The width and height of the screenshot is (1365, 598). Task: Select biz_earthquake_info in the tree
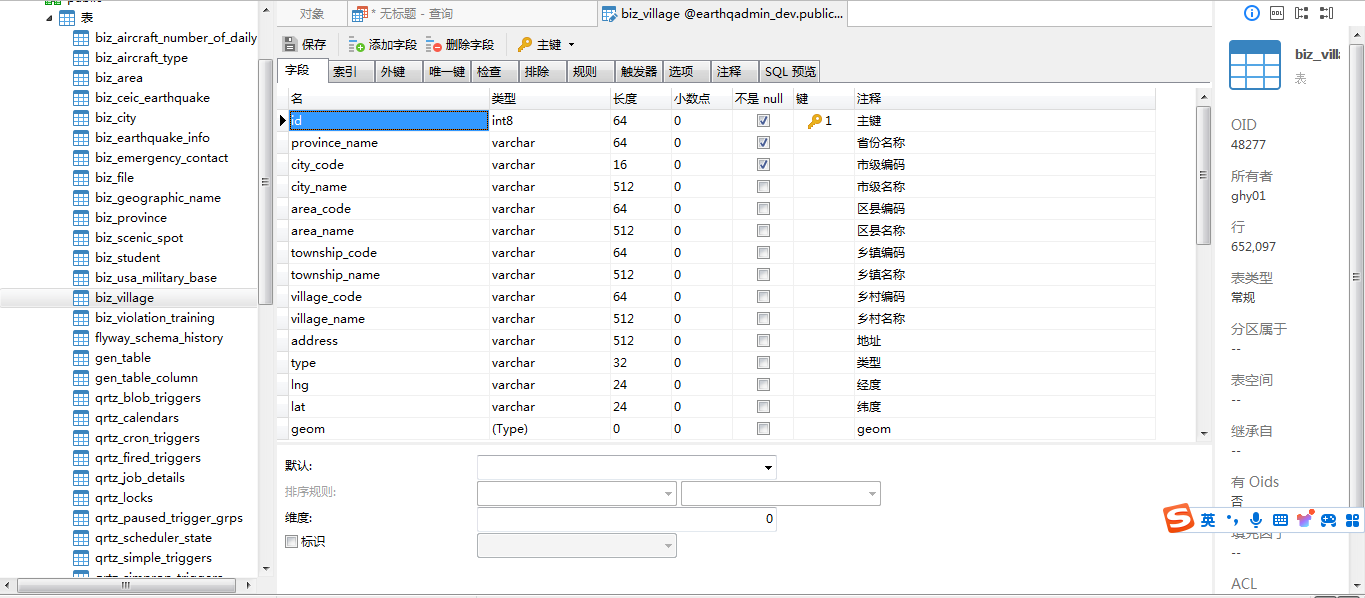pos(152,138)
